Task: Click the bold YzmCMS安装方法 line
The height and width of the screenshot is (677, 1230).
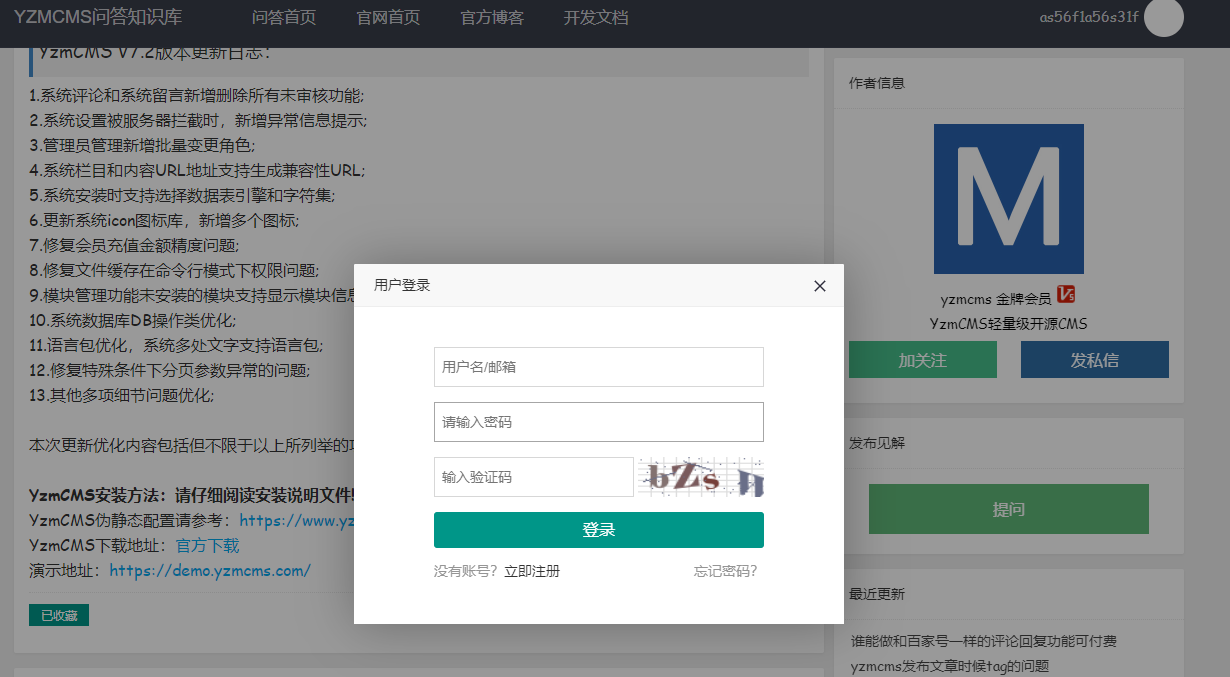Action: (x=191, y=495)
